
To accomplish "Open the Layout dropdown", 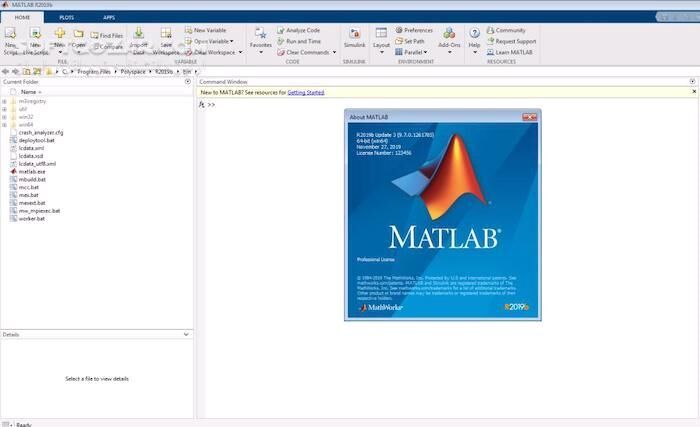I will coord(381,38).
